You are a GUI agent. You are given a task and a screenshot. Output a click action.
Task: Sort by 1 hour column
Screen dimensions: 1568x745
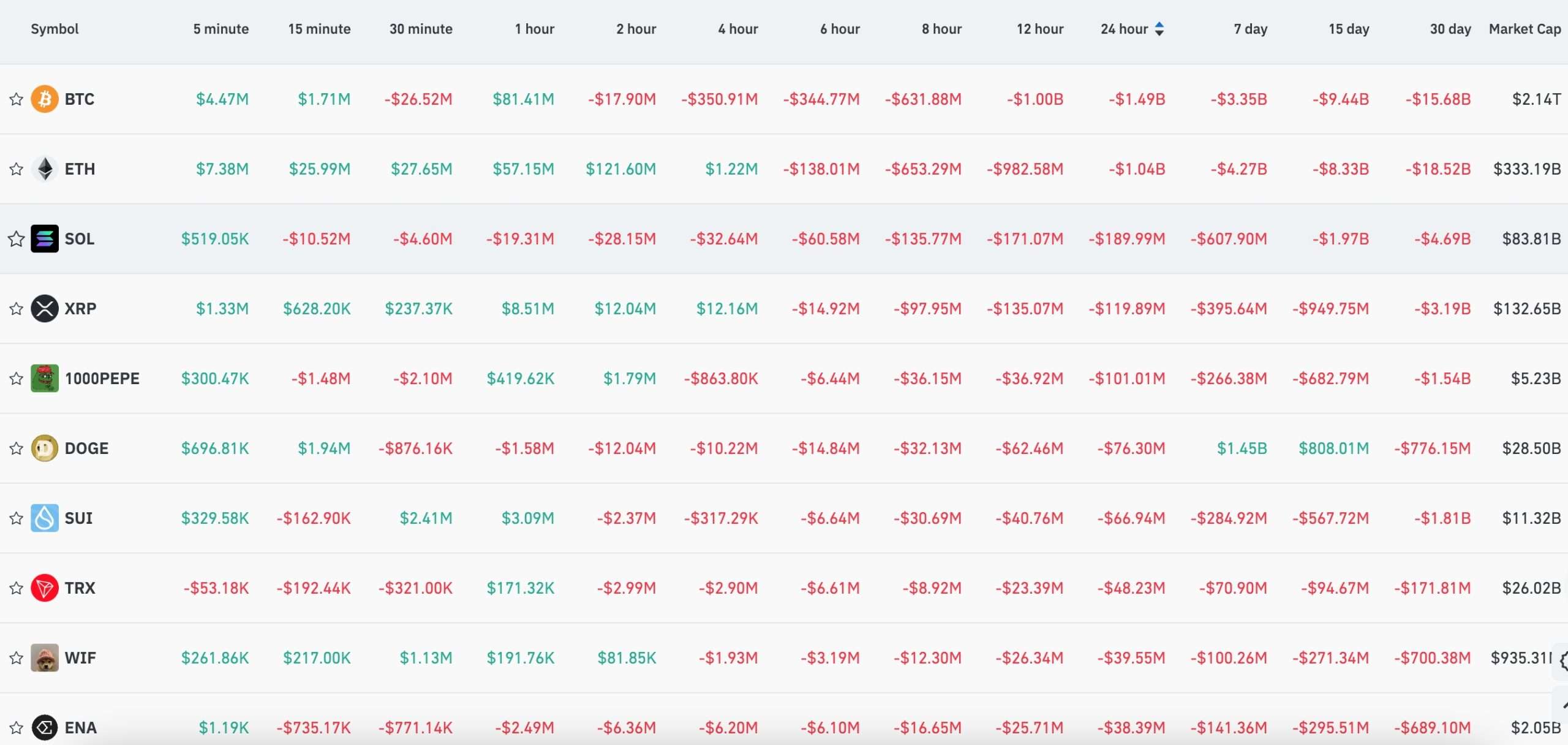pos(534,29)
